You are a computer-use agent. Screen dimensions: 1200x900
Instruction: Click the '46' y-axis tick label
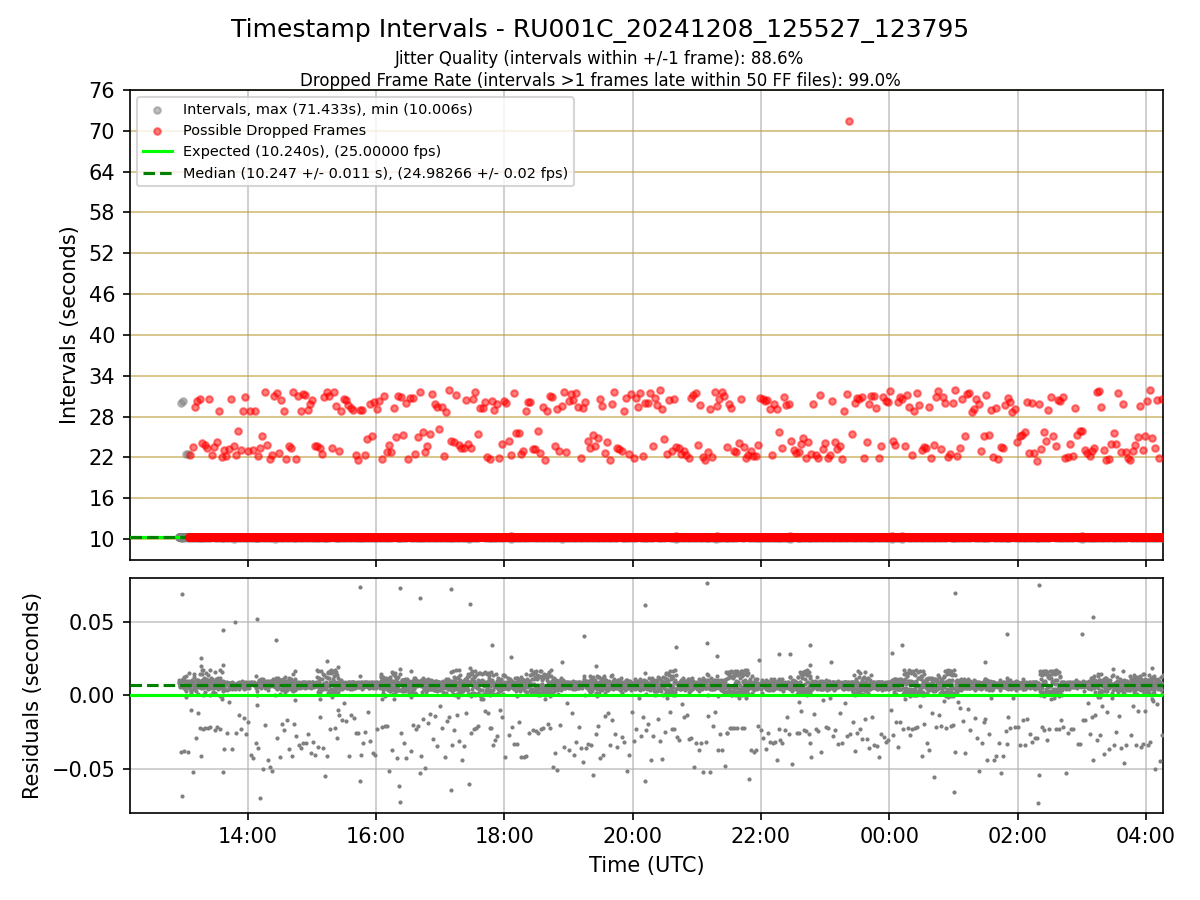click(x=103, y=294)
